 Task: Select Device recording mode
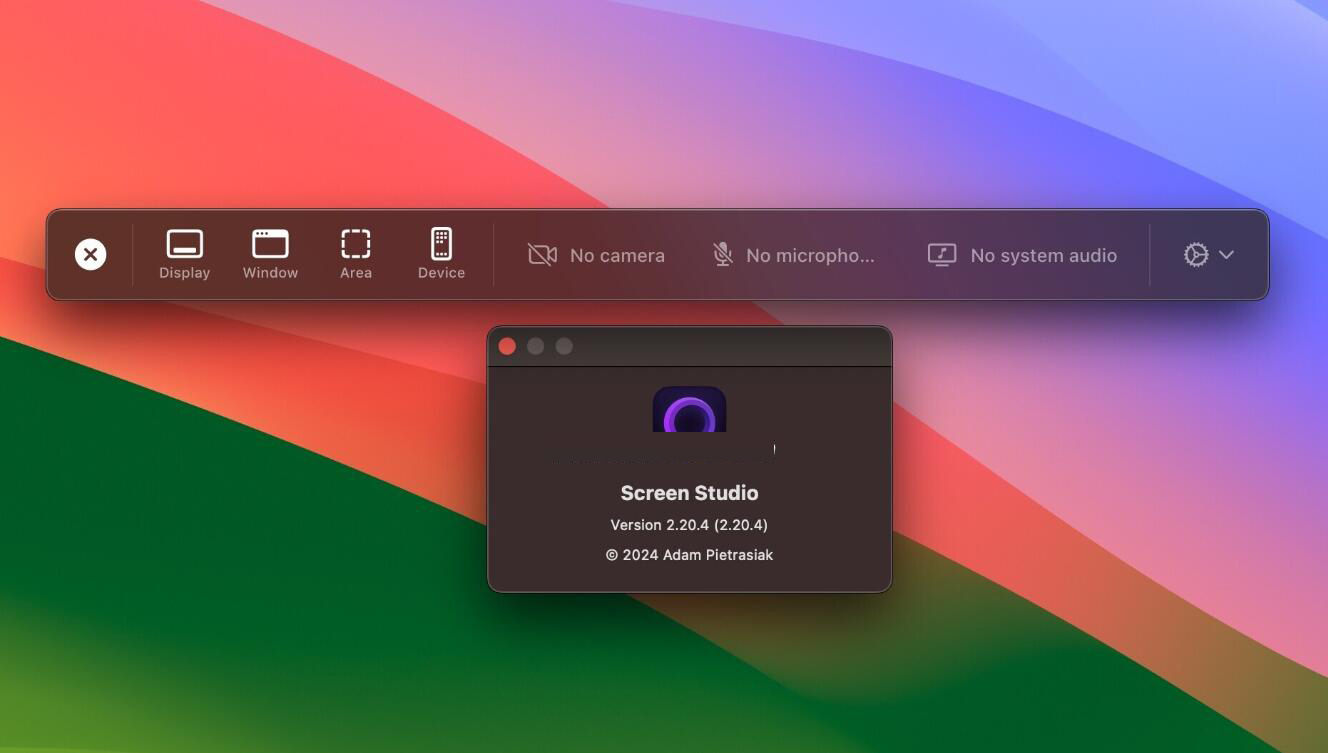(x=441, y=255)
